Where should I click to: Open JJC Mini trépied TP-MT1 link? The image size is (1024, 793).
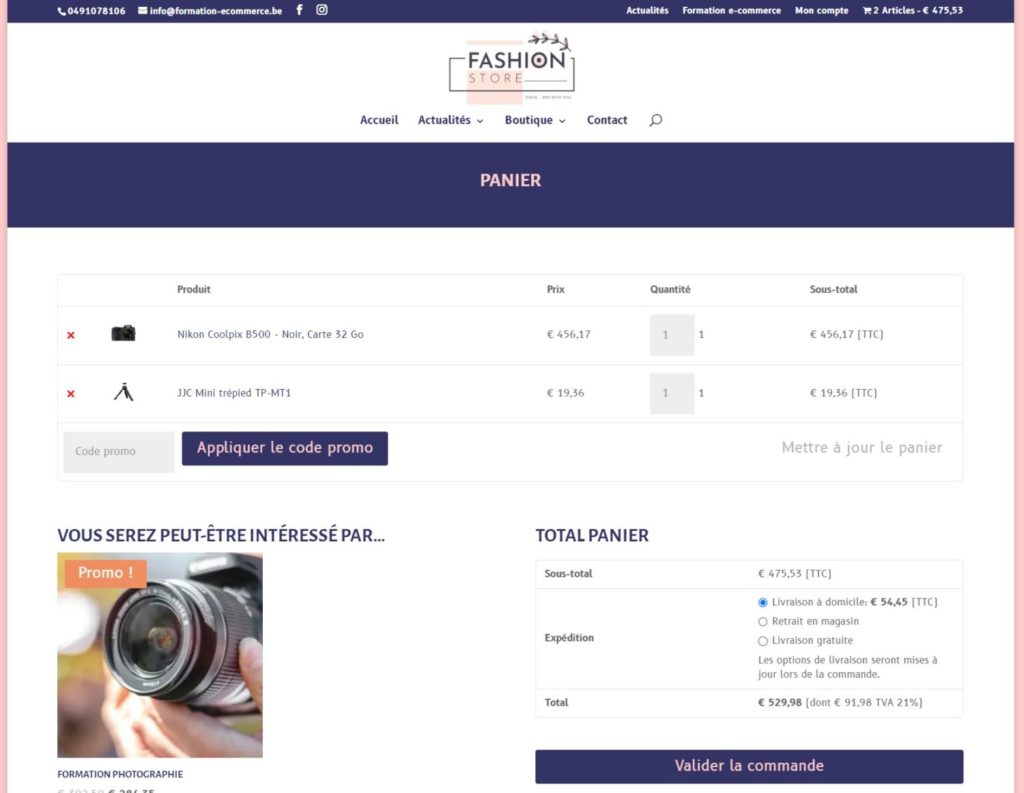pyautogui.click(x=234, y=393)
